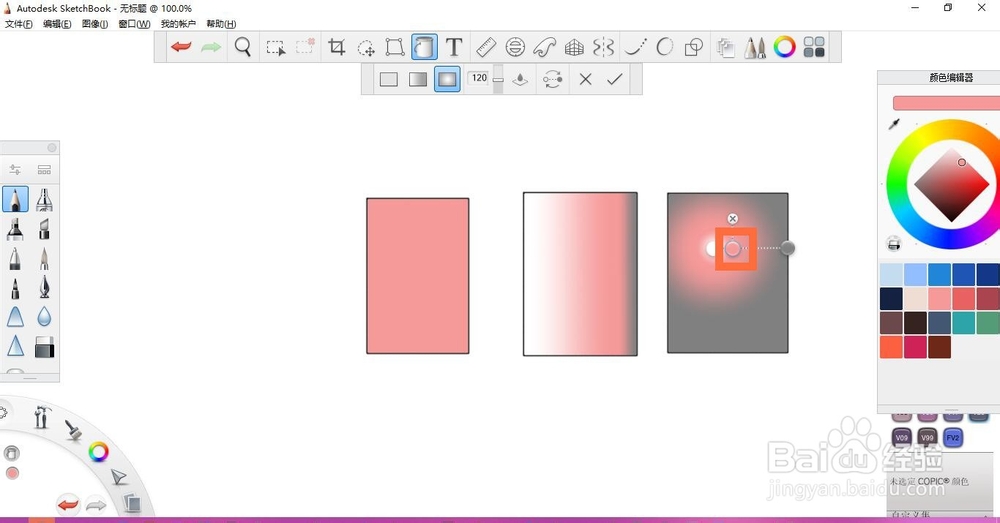Toggle Sample All Layers fill option
This screenshot has width=1000, height=523.
(x=520, y=79)
